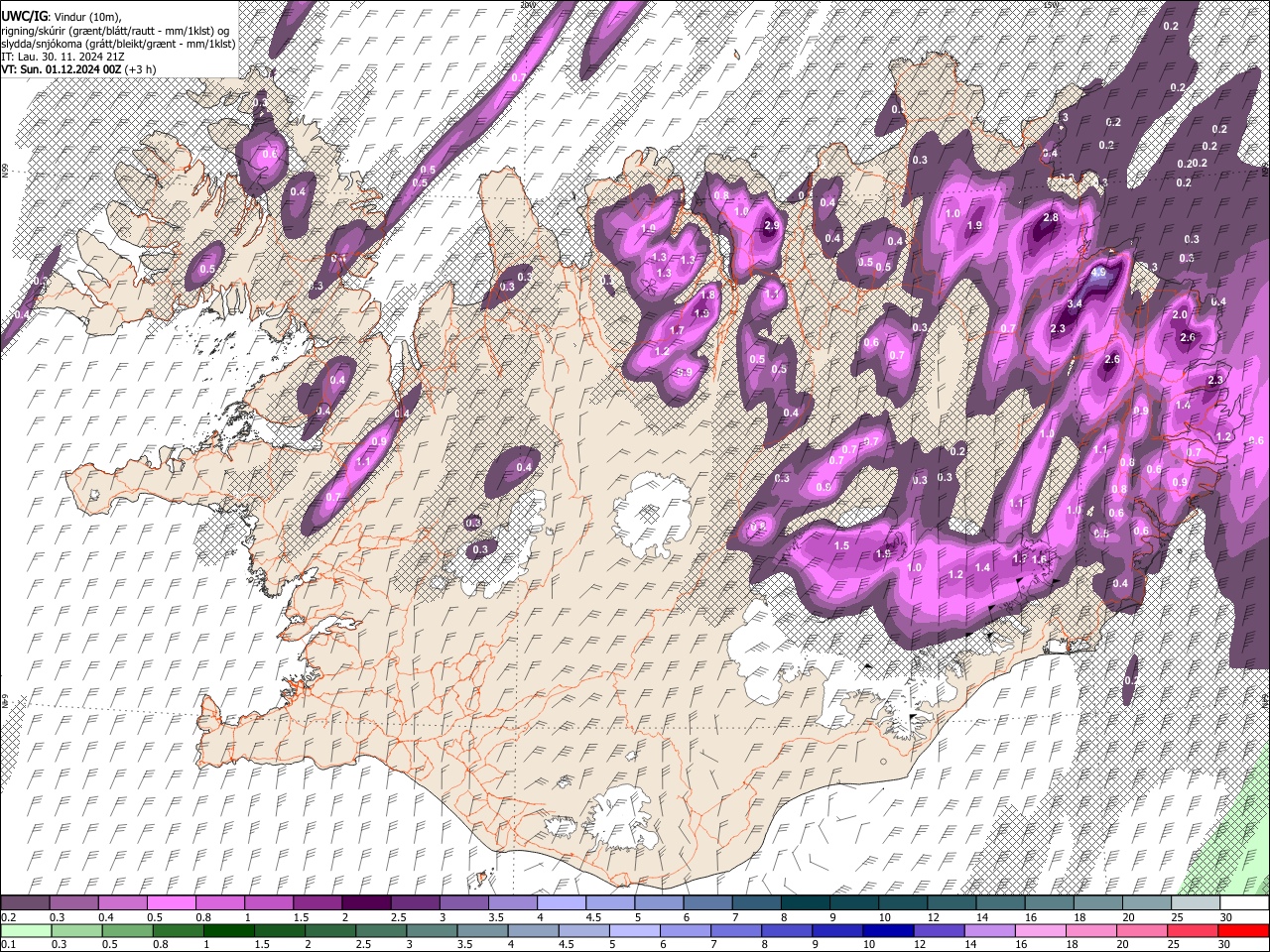Click the 2.8 value in the northeast
Screen dimensions: 1270x952
pyautogui.click(x=1051, y=217)
